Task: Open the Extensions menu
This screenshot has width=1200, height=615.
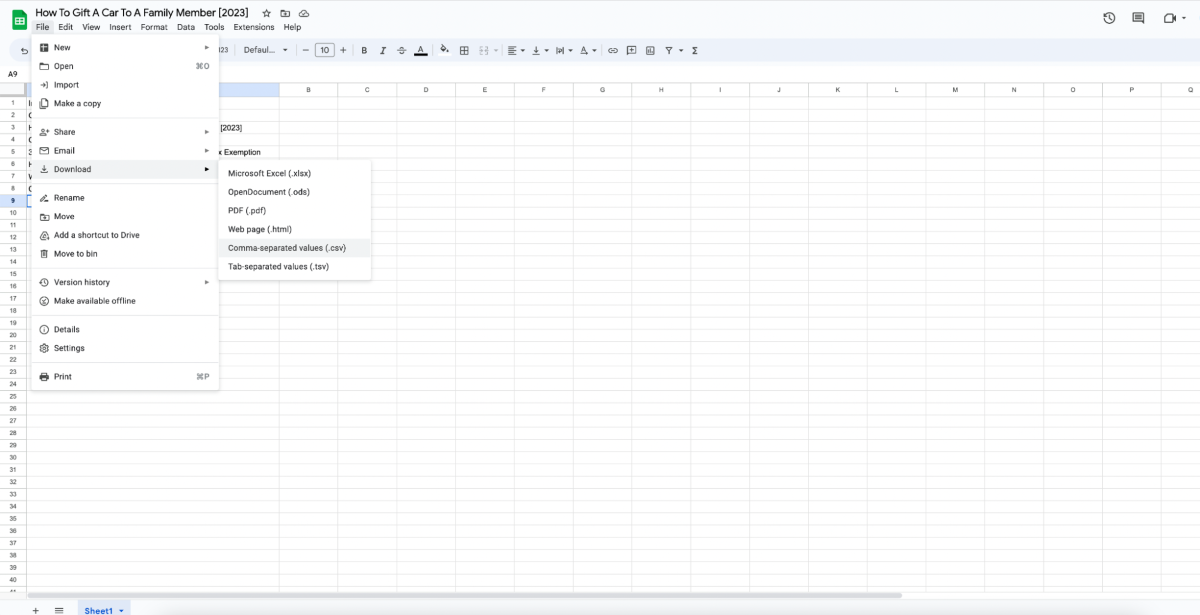Action: (x=254, y=27)
